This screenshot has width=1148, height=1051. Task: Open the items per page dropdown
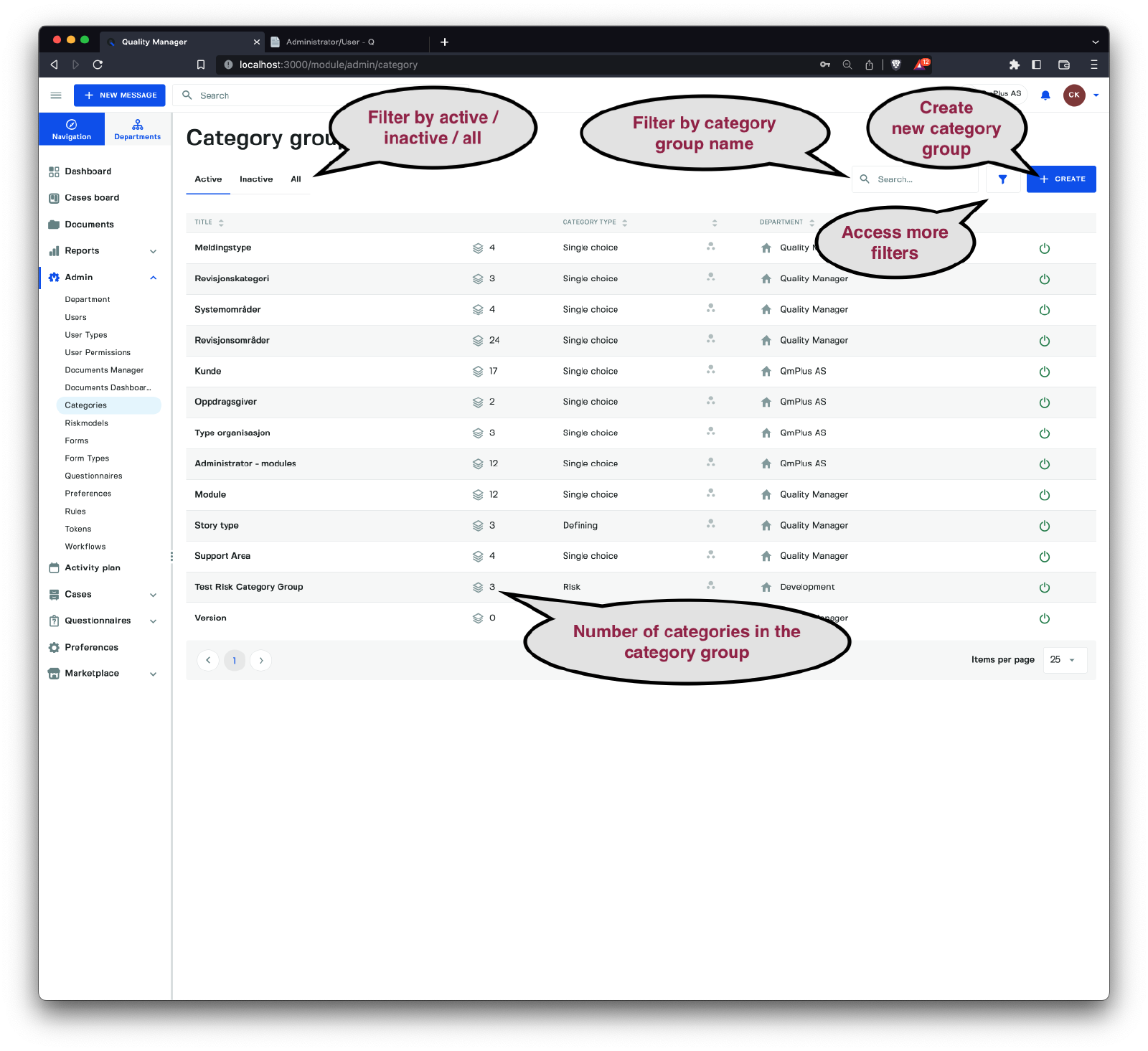1064,660
